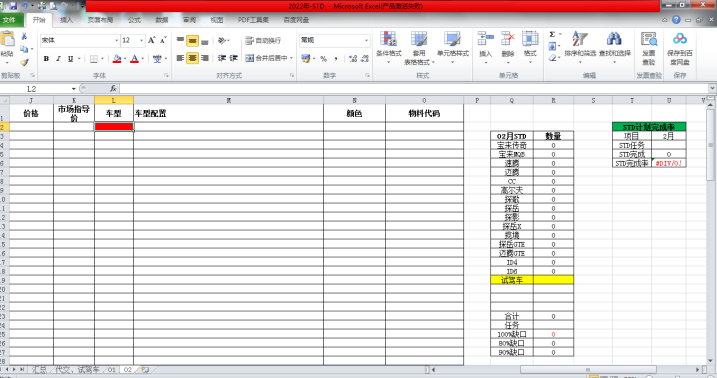The width and height of the screenshot is (717, 378).
Task: Click the Cut scissors icon
Action: coord(24,36)
